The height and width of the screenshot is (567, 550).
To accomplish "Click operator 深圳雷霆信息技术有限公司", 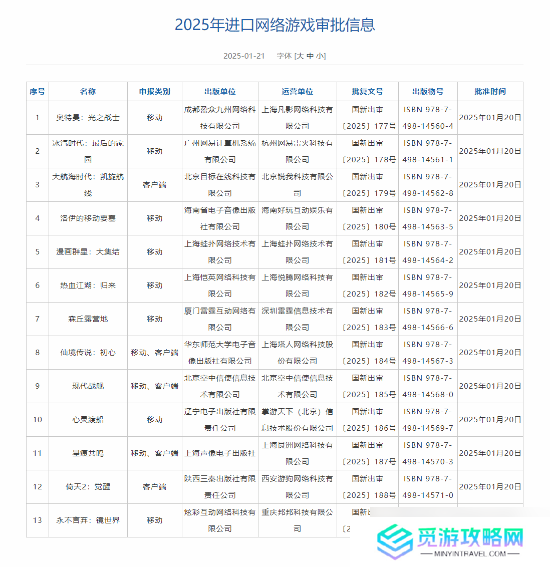I will pos(297,319).
